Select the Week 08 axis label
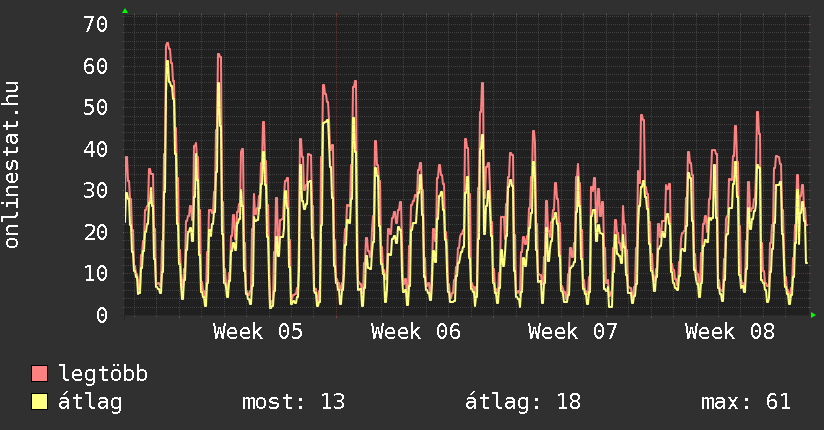824x430 pixels. [x=730, y=332]
